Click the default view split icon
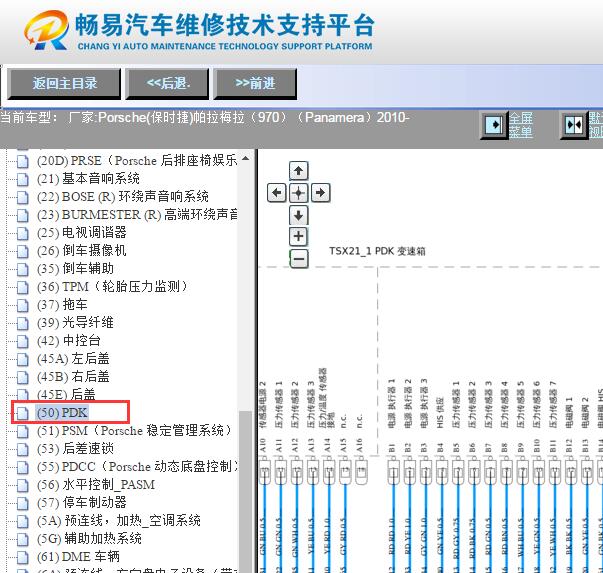Screen dimensions: 603x573 [x=574, y=125]
